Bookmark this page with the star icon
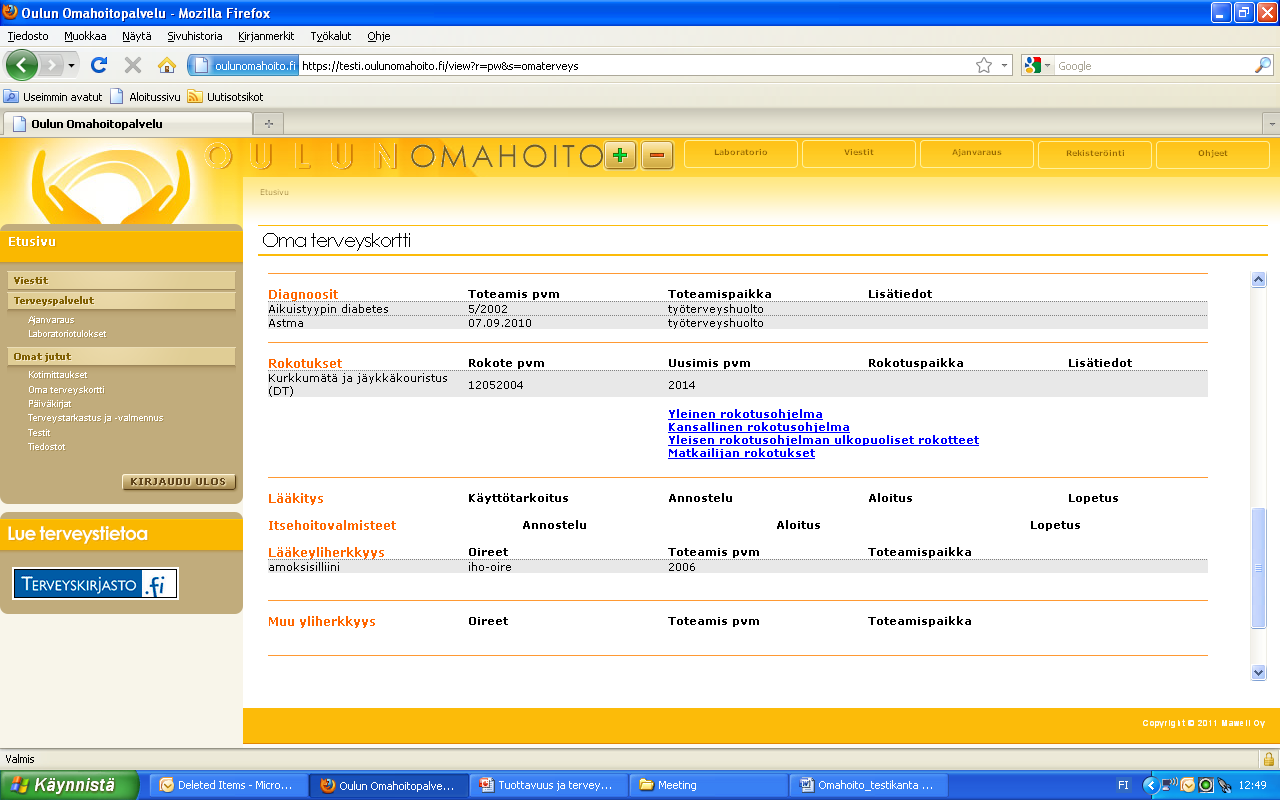The width and height of the screenshot is (1280, 800). click(984, 65)
